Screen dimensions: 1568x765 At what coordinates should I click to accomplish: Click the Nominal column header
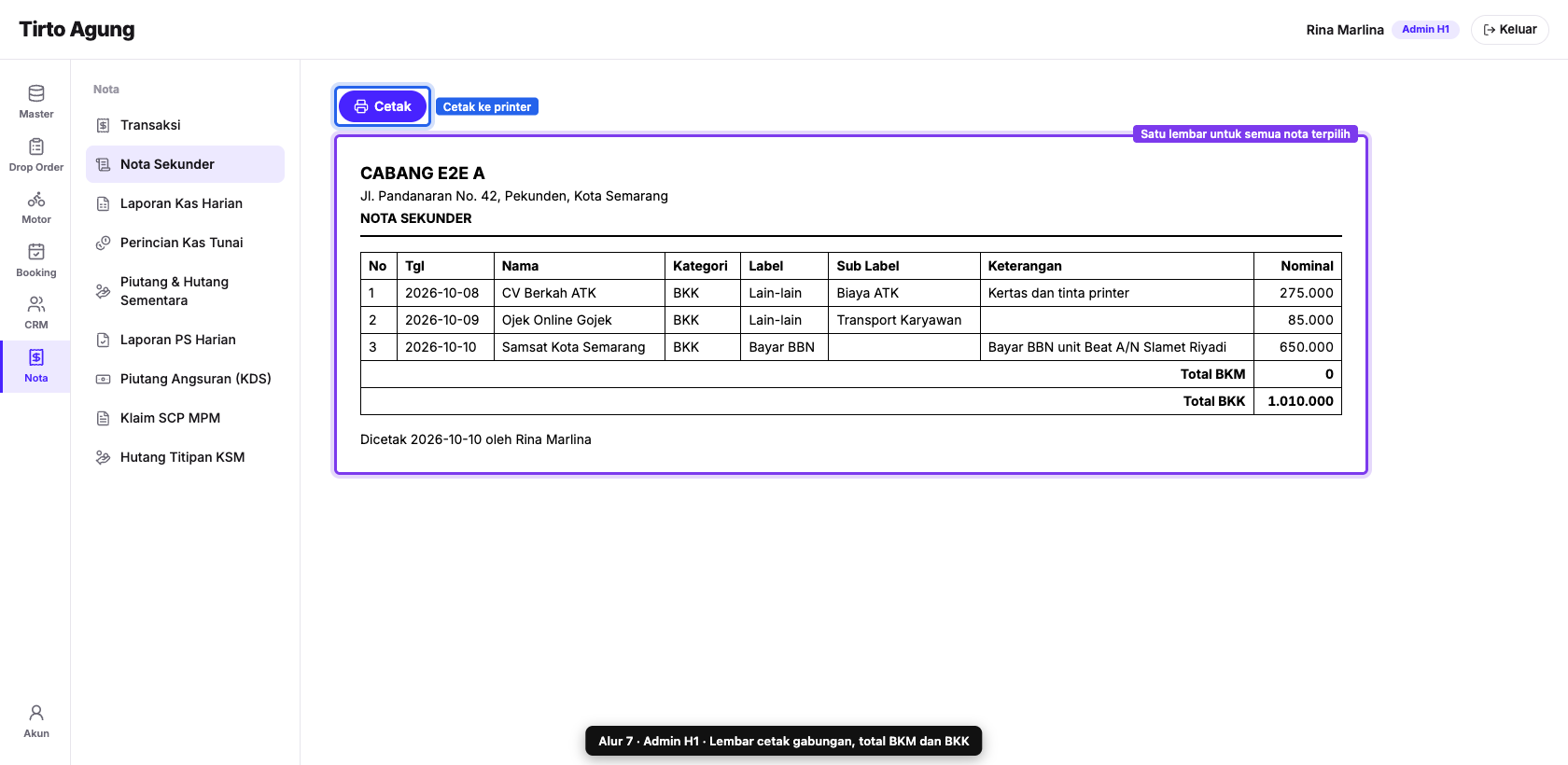tap(1297, 266)
